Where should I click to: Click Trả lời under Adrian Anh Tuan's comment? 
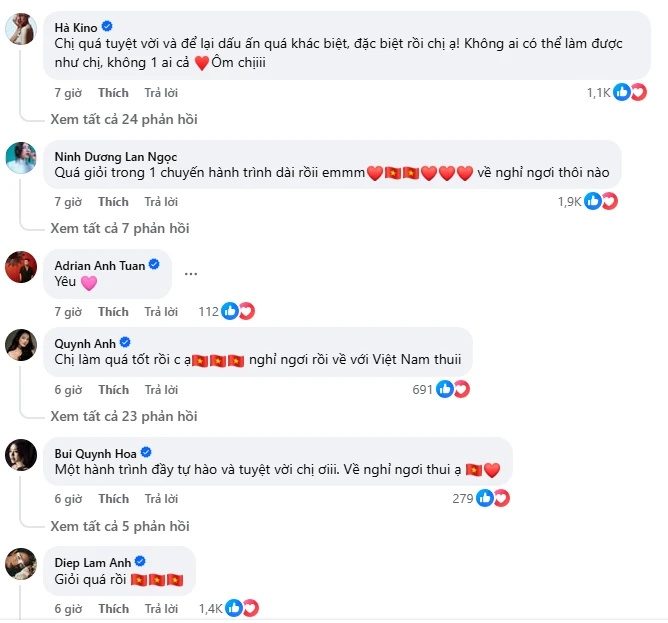pos(160,311)
